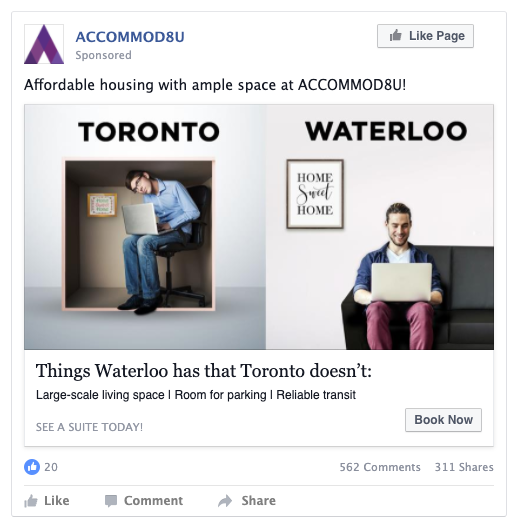Click the Sponsored label
512x528 pixels.
click(x=103, y=55)
